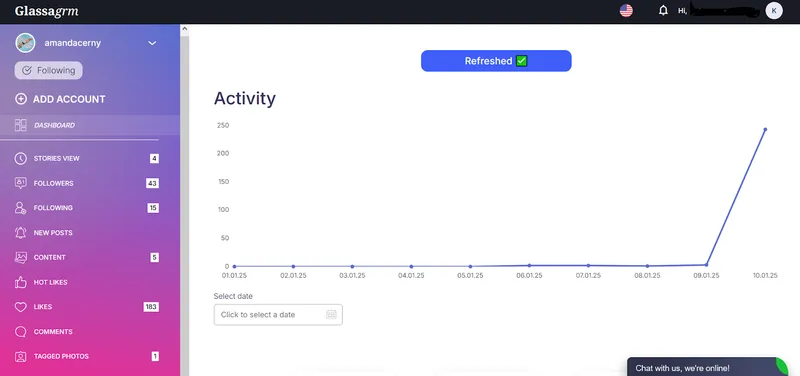Click the amandacerny profile picture
Viewport: 800px width, 376px height.
(25, 43)
